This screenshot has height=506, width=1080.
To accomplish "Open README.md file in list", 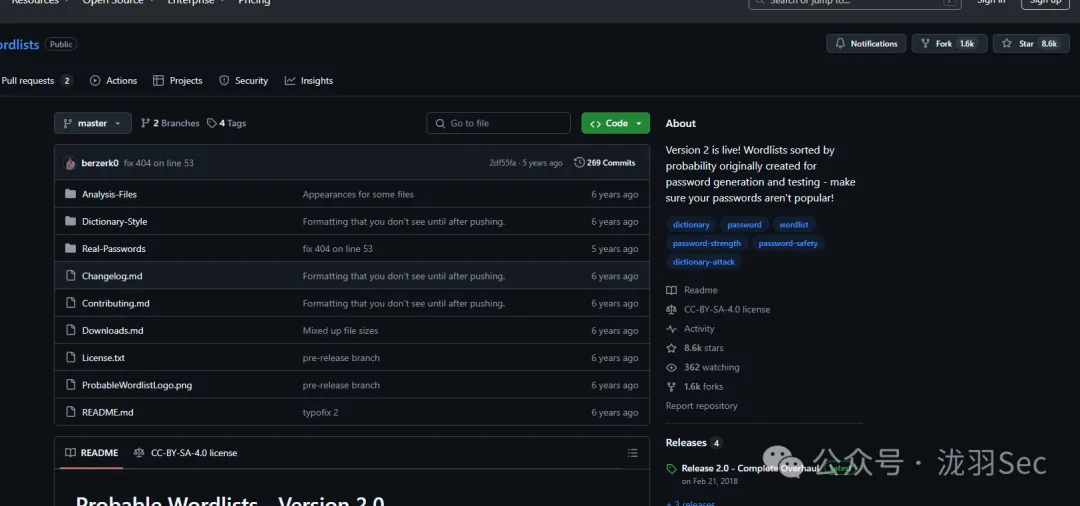I will 107,412.
